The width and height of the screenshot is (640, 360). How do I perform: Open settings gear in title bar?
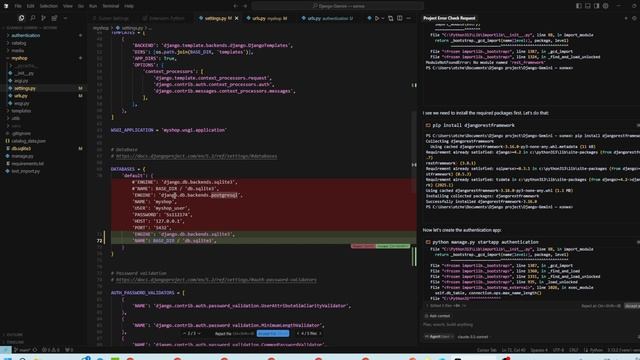[606, 6]
